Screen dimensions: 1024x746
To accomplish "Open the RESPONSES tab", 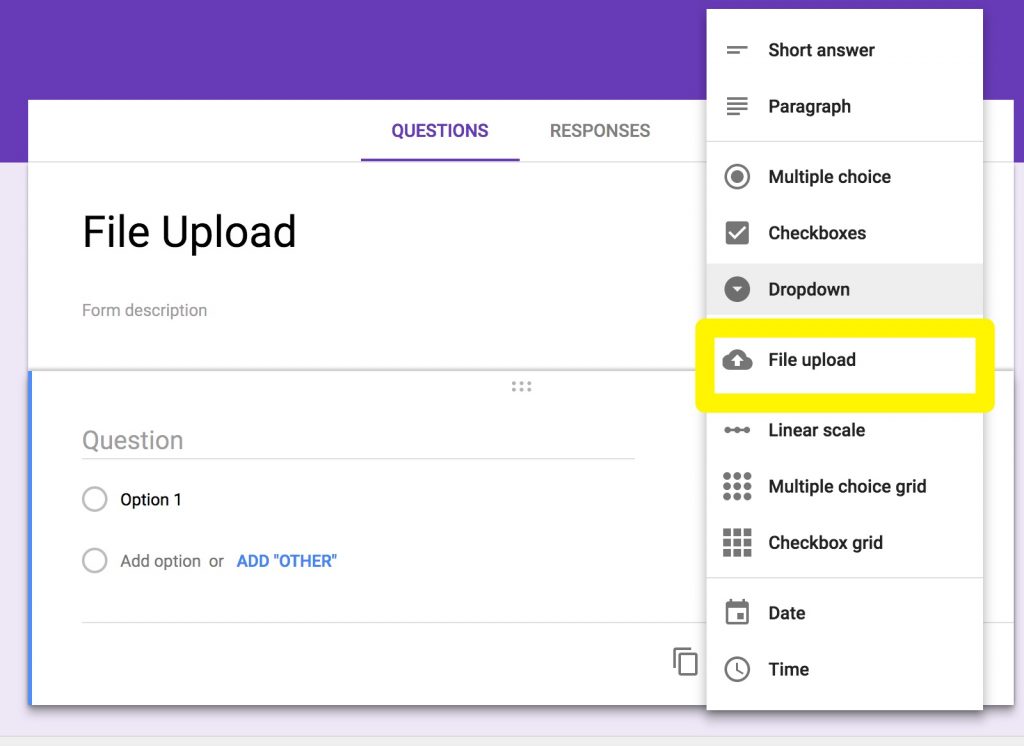I will click(x=600, y=131).
